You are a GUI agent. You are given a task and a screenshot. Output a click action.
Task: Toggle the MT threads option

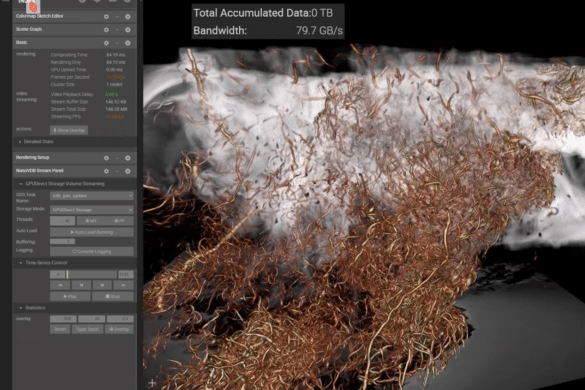pos(91,221)
